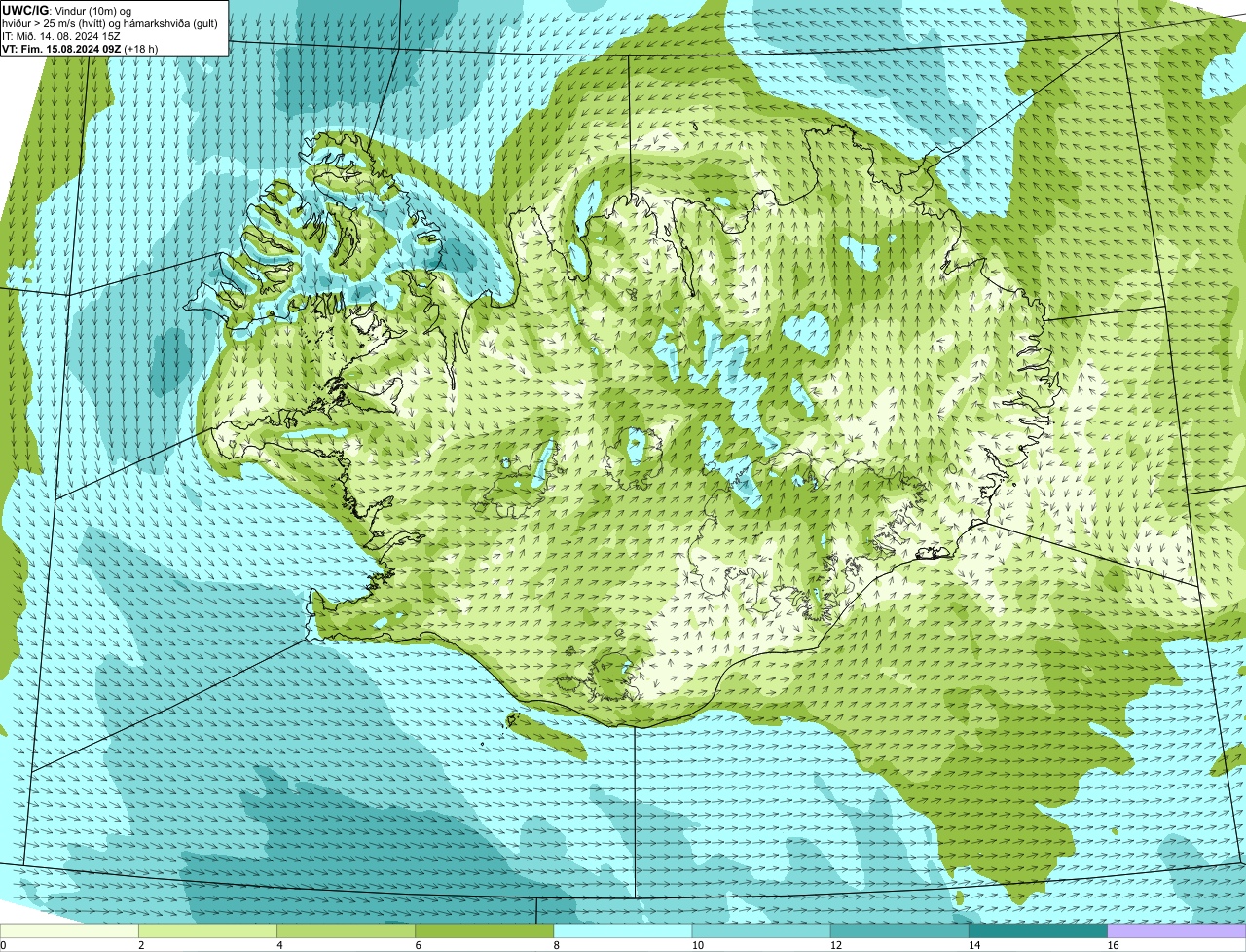This screenshot has height=952, width=1246.
Task: Click the "0" label on the color scale
Action: (3, 945)
